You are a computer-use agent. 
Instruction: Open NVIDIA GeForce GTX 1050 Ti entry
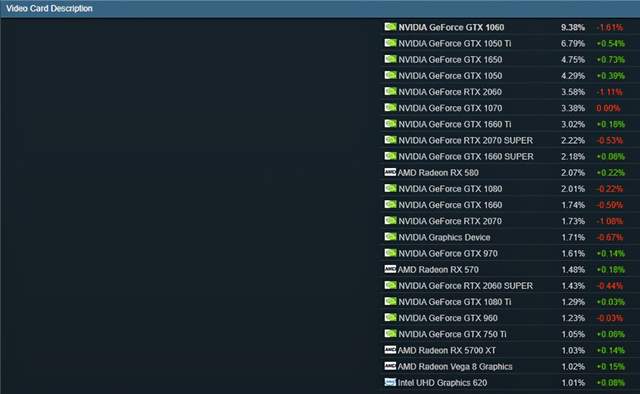point(455,43)
